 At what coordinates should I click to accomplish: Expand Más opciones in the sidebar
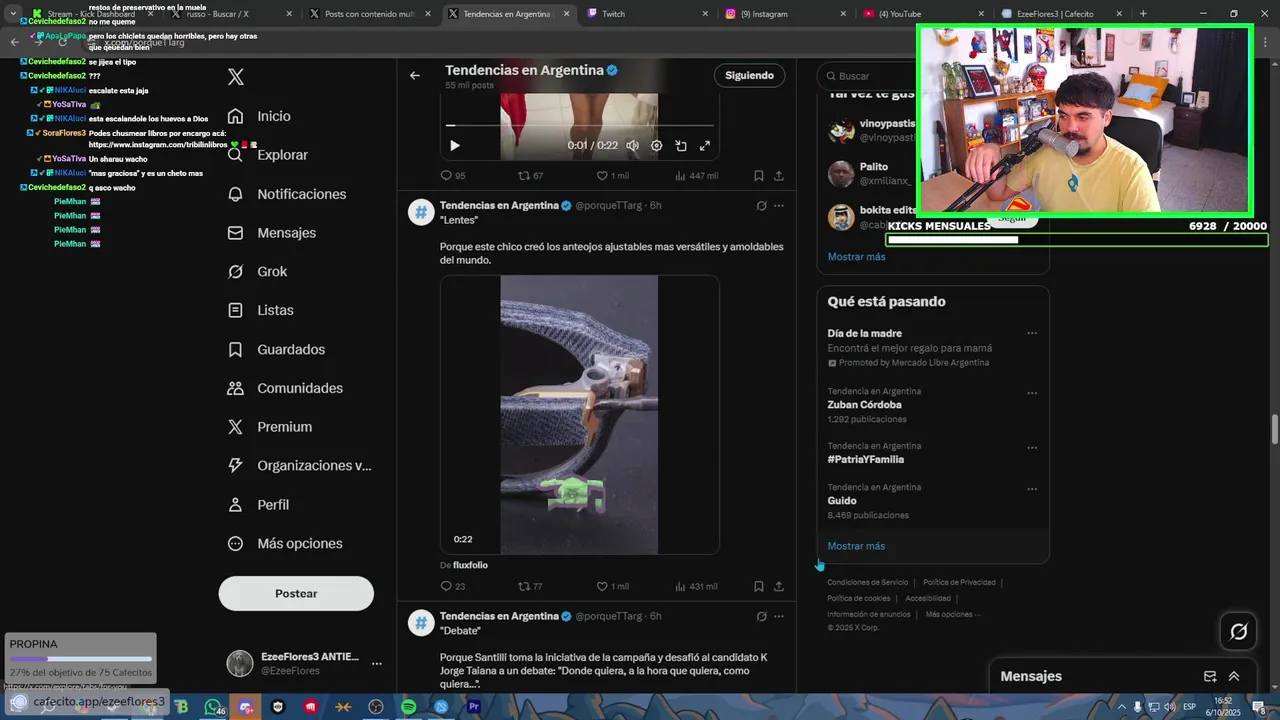click(285, 544)
